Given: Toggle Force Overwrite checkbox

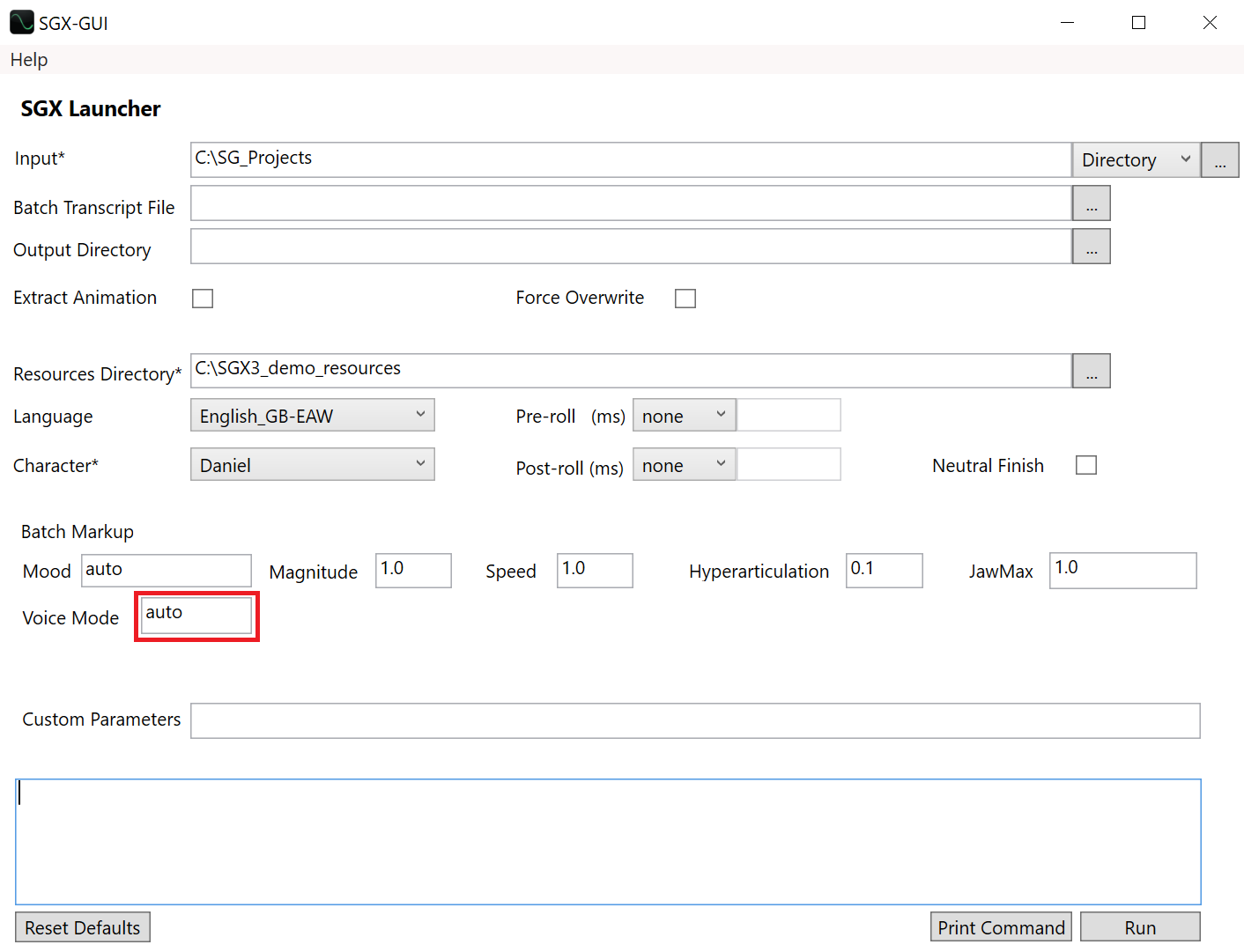Looking at the screenshot, I should click(685, 299).
